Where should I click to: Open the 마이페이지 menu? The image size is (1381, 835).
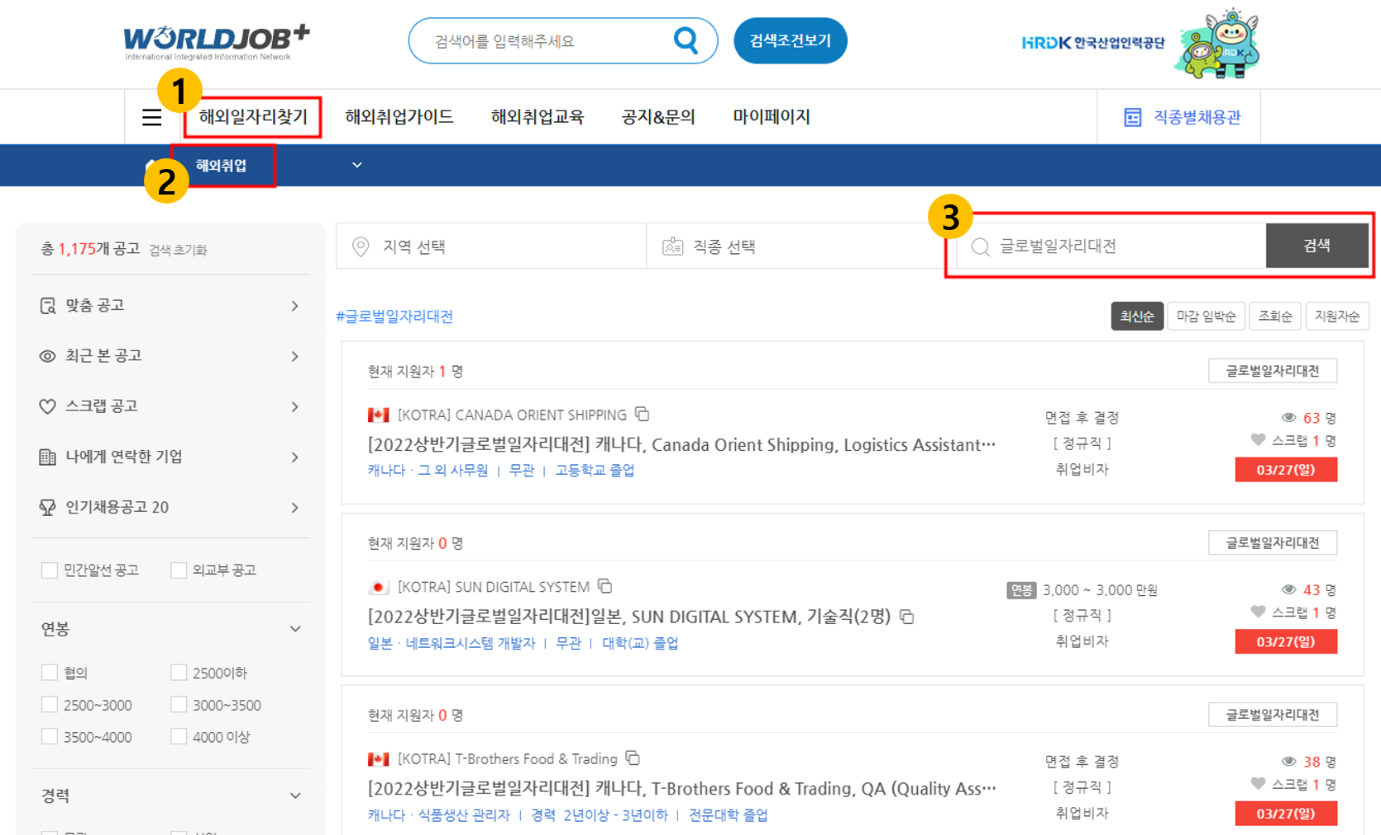tap(771, 117)
